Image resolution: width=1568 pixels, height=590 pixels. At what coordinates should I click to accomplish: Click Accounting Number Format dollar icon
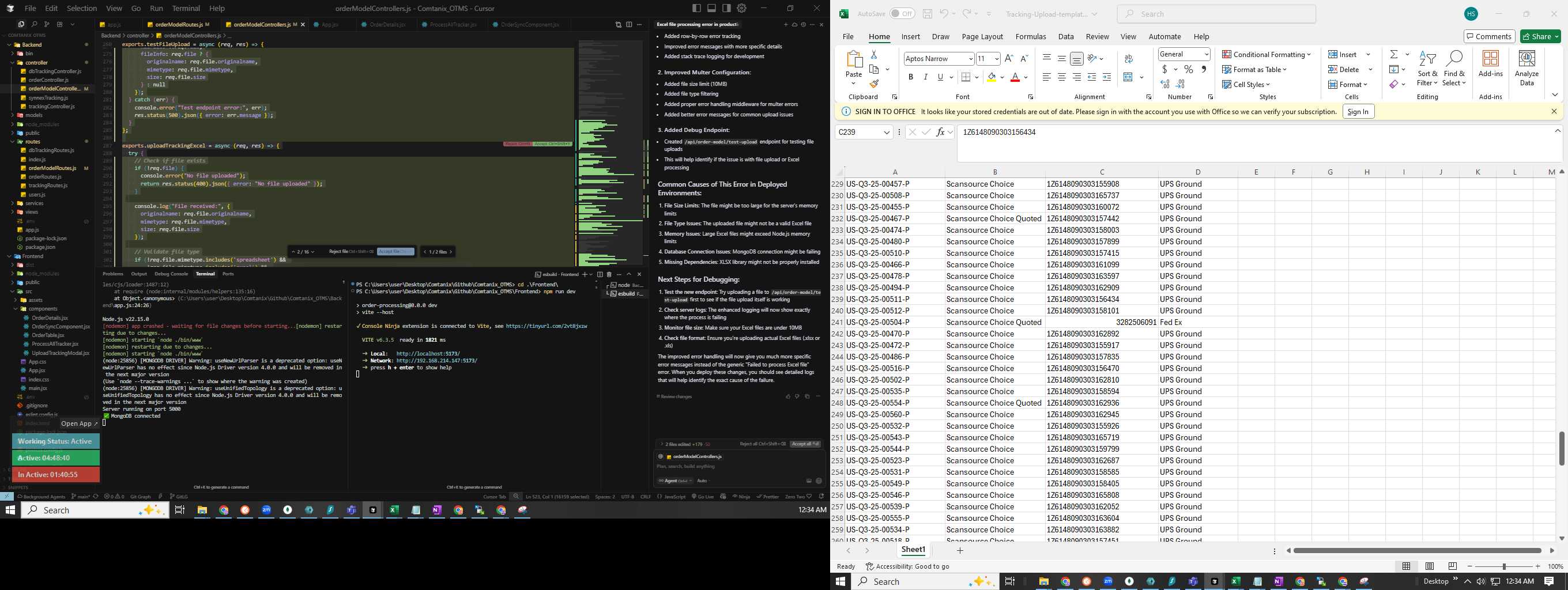1164,69
